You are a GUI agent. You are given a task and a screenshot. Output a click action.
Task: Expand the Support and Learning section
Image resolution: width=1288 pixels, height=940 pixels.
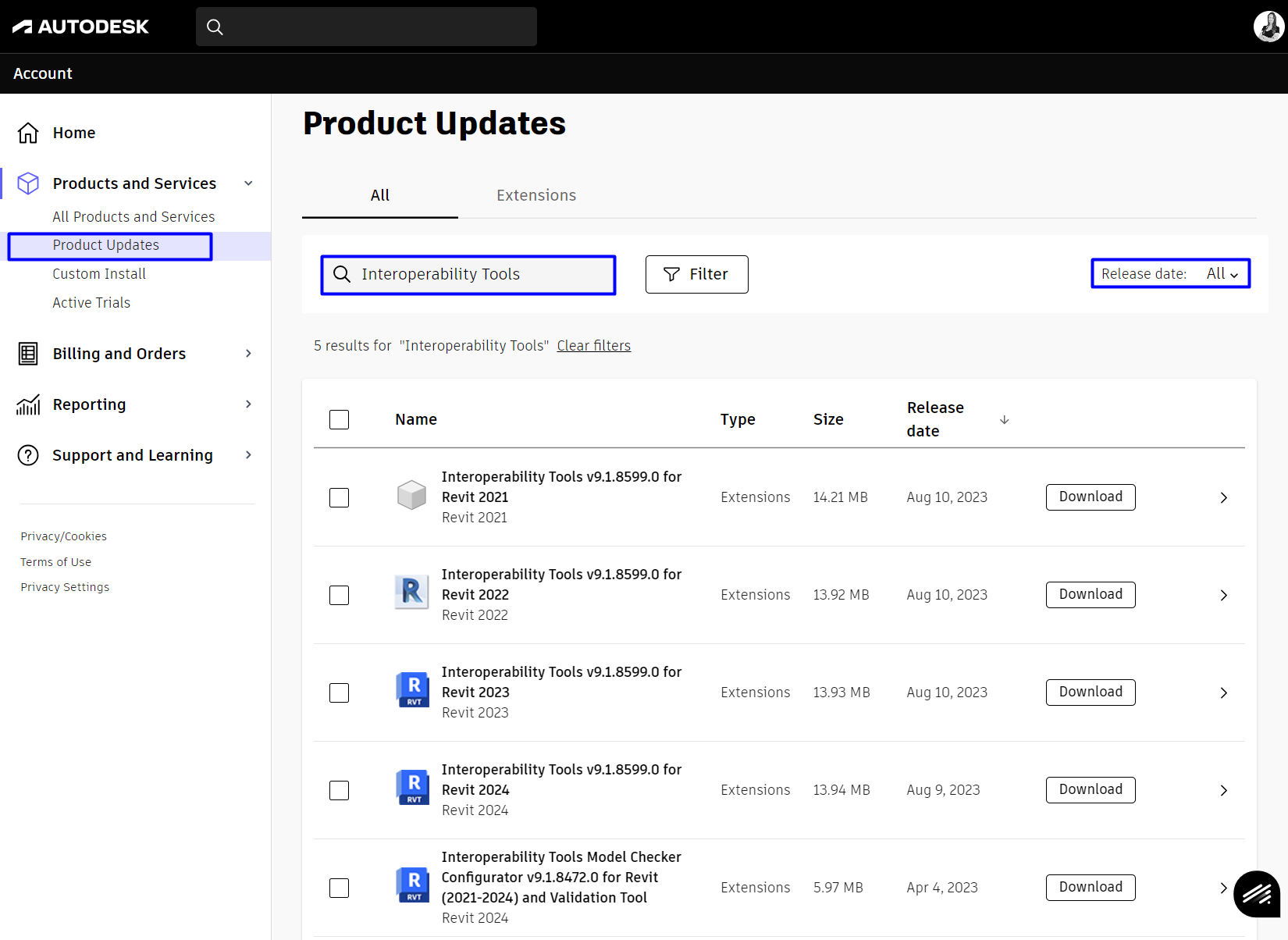tap(248, 455)
